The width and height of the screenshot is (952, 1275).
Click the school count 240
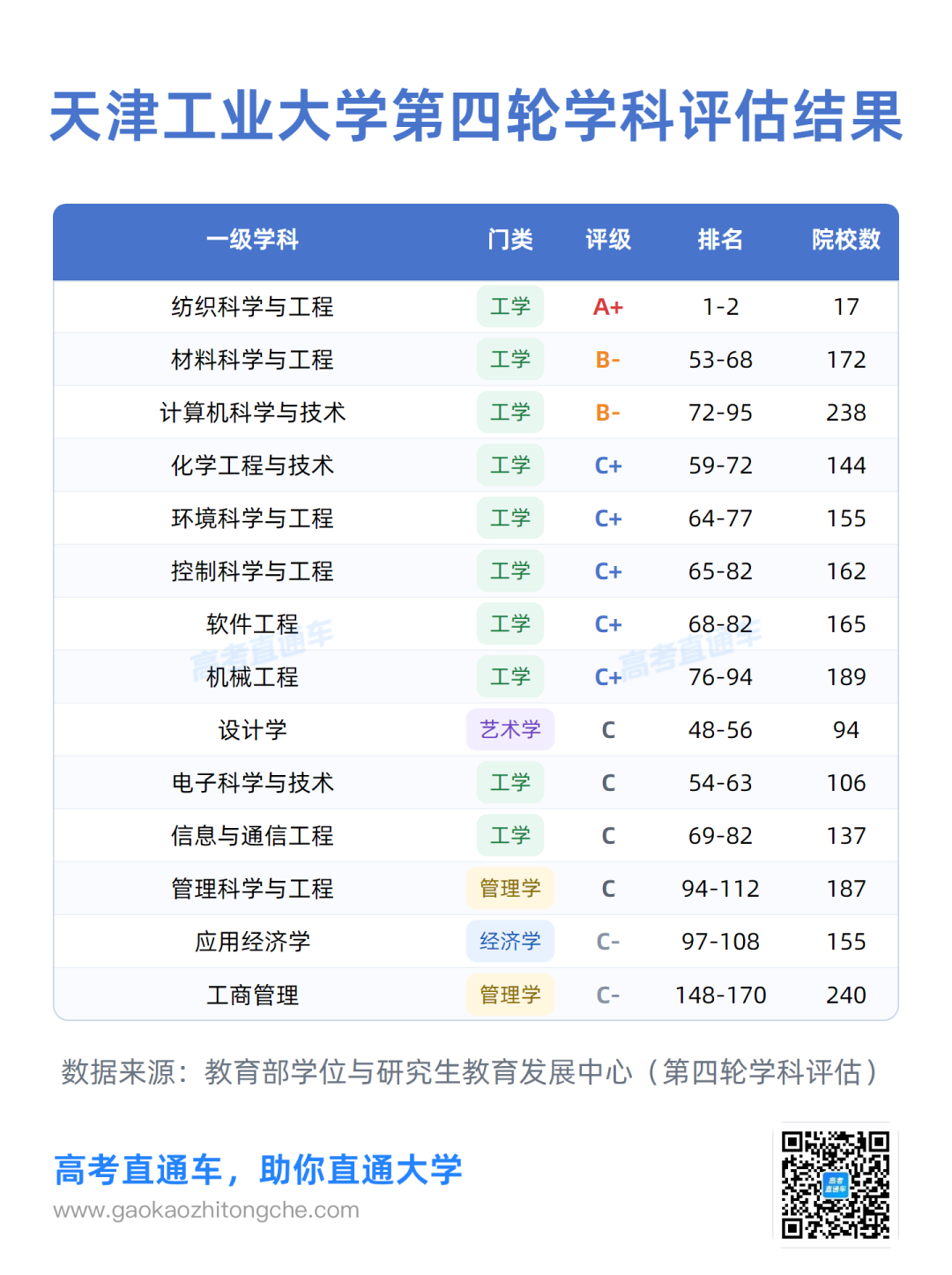846,995
